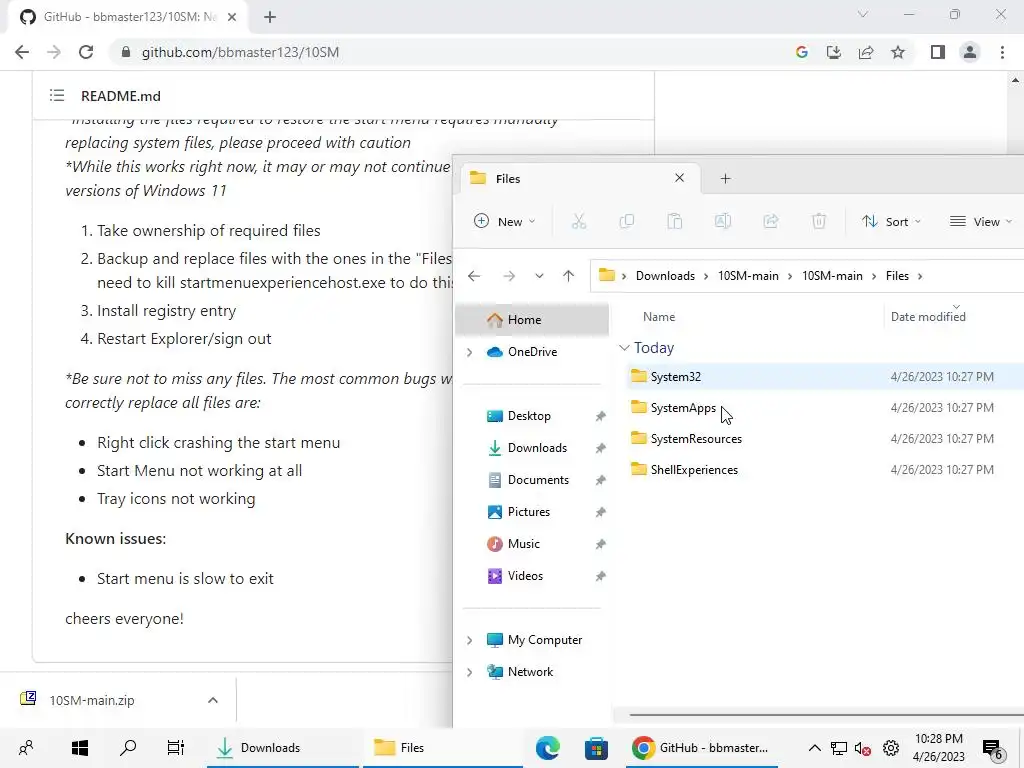Switch to Downloads taskbar window
This screenshot has width=1024, height=768.
coord(282,748)
